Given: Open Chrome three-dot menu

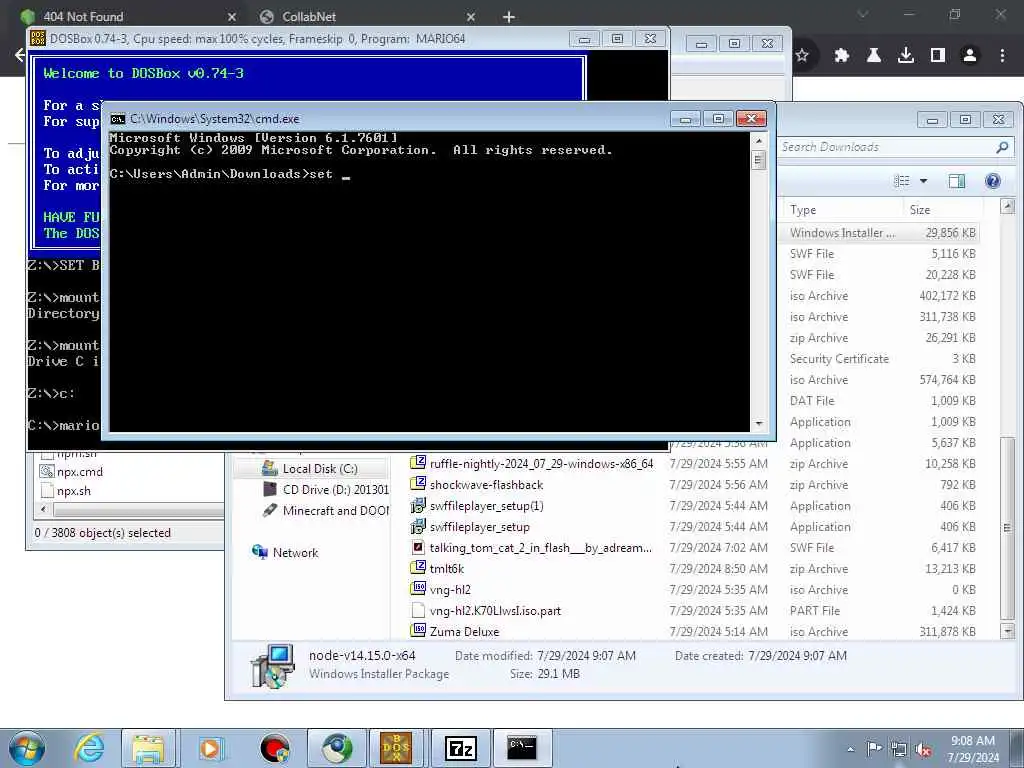Looking at the screenshot, I should point(1002,56).
